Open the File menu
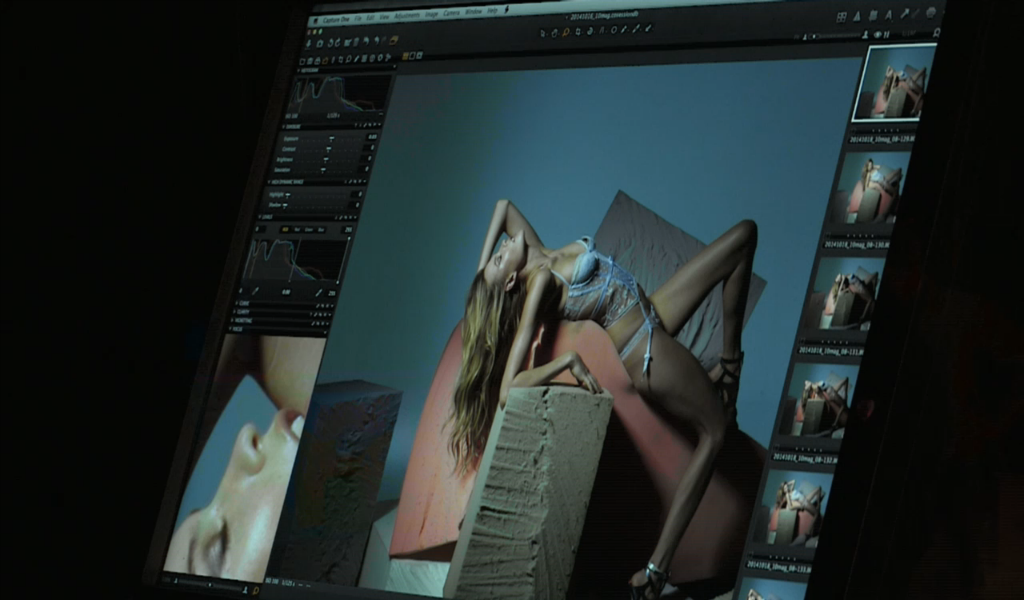 [x=358, y=19]
